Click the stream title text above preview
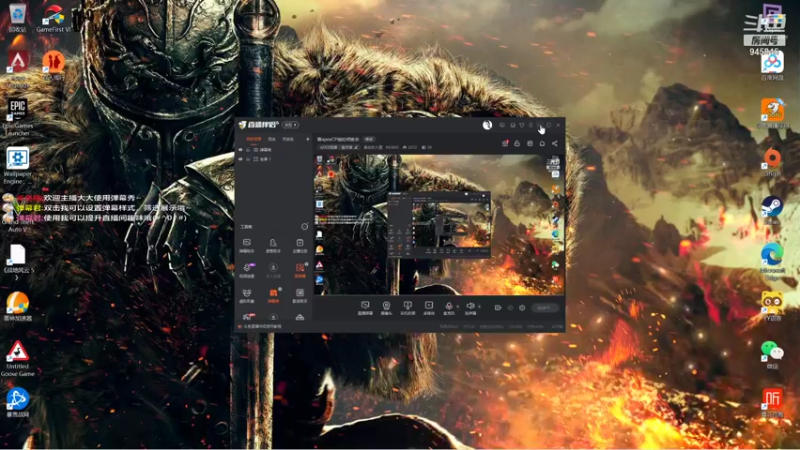This screenshot has height=450, width=800. (x=338, y=139)
